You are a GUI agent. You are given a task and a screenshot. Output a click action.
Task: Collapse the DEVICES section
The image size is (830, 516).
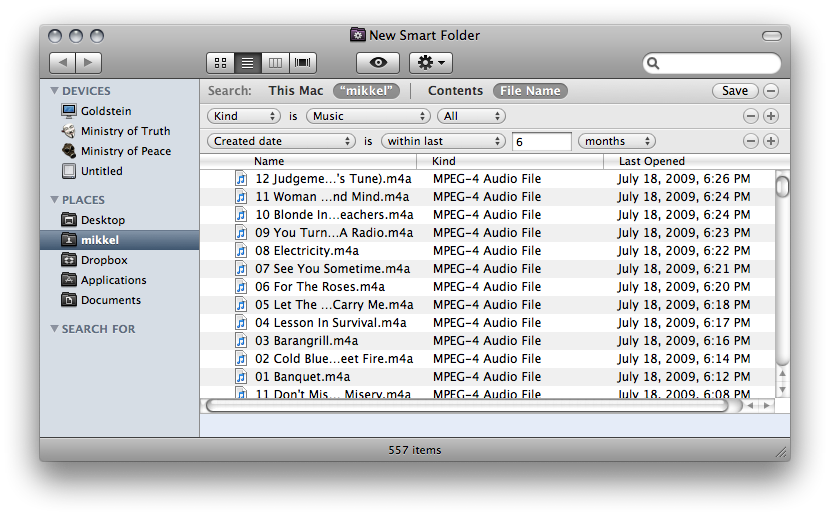[54, 90]
